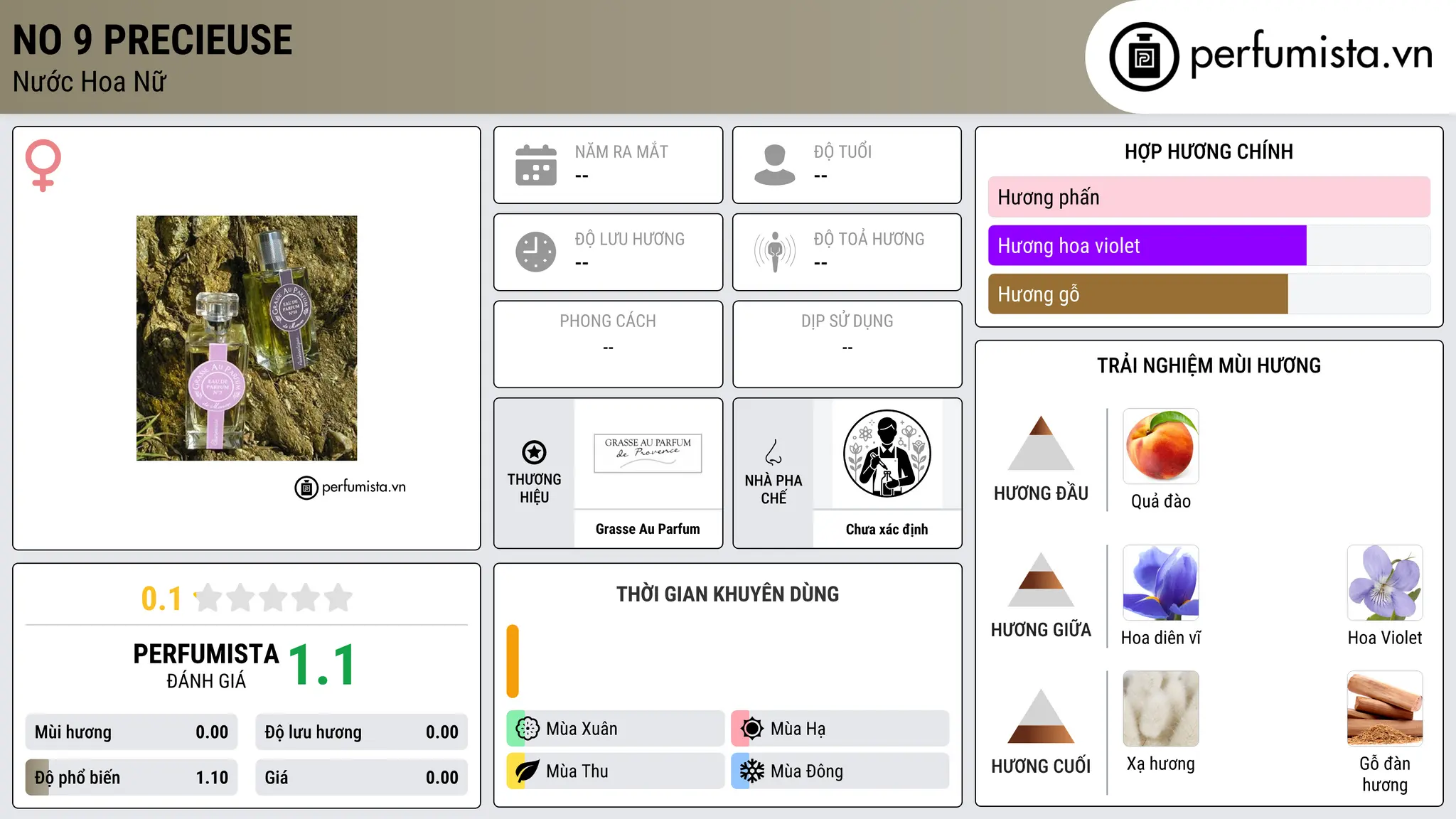Click the star badge brand icon
1456x819 pixels.
pyautogui.click(x=534, y=452)
